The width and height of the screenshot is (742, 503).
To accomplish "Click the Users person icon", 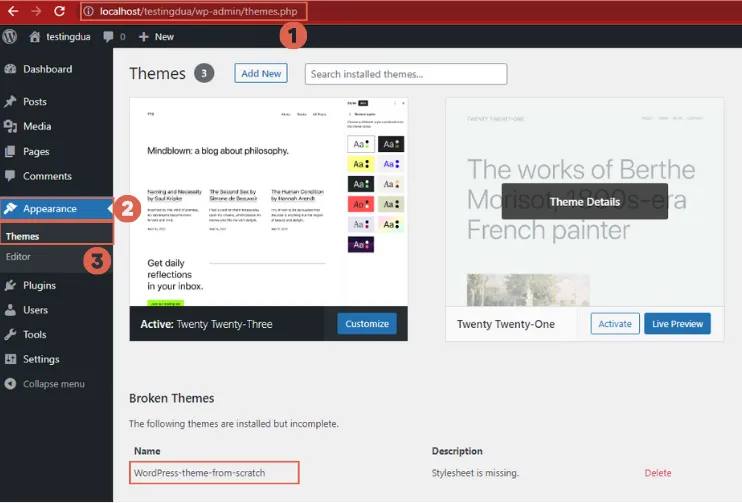I will (x=10, y=310).
